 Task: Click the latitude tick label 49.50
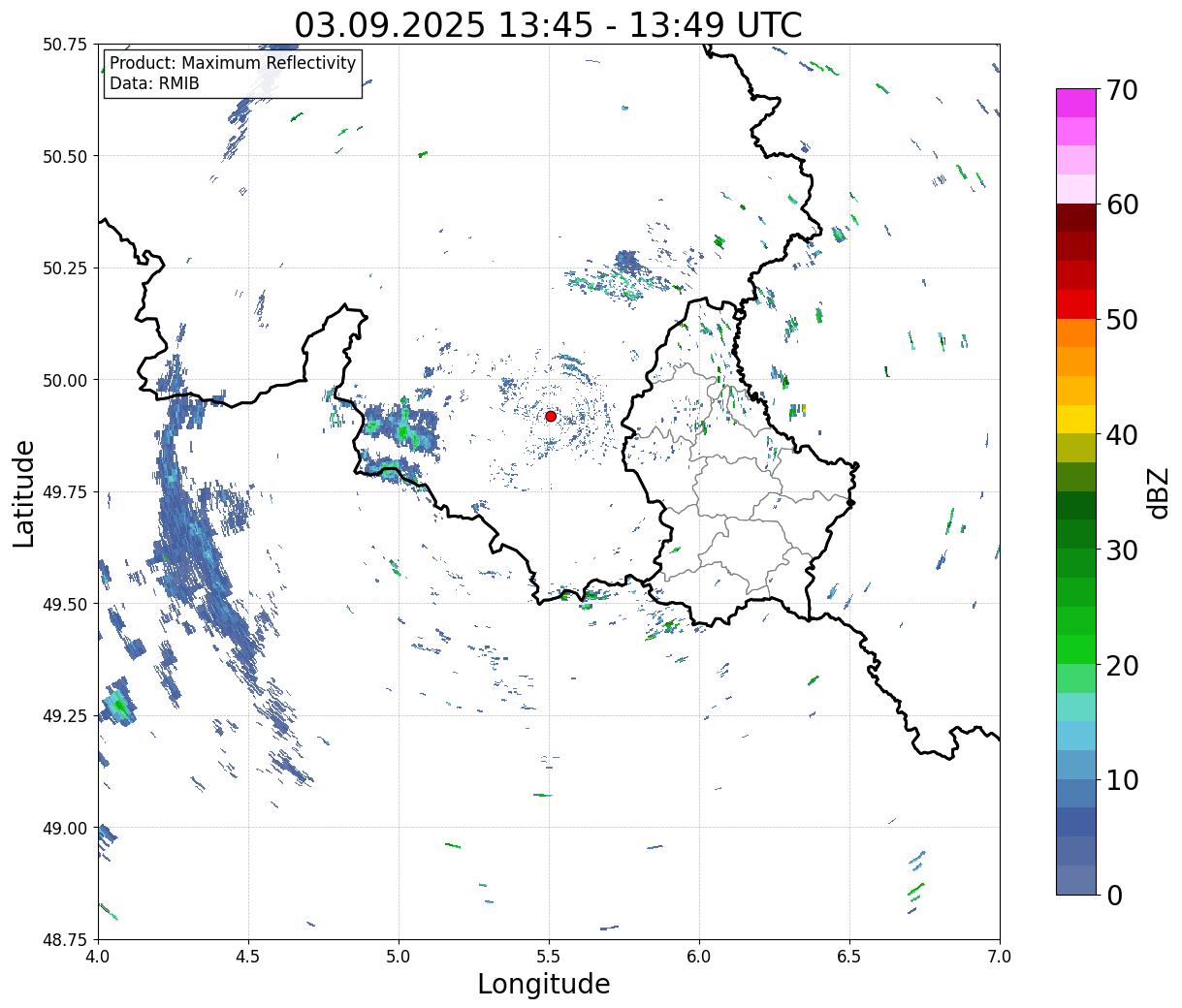pos(66,604)
